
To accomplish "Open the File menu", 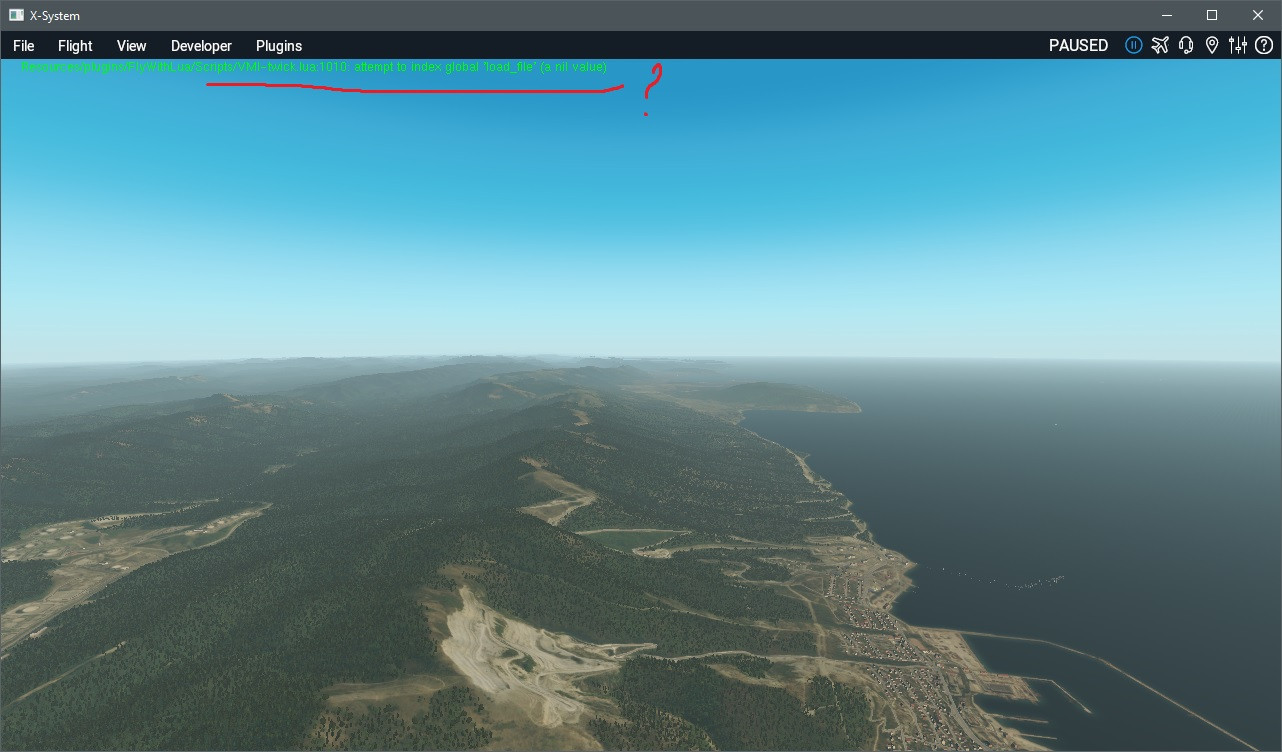I will 23,46.
